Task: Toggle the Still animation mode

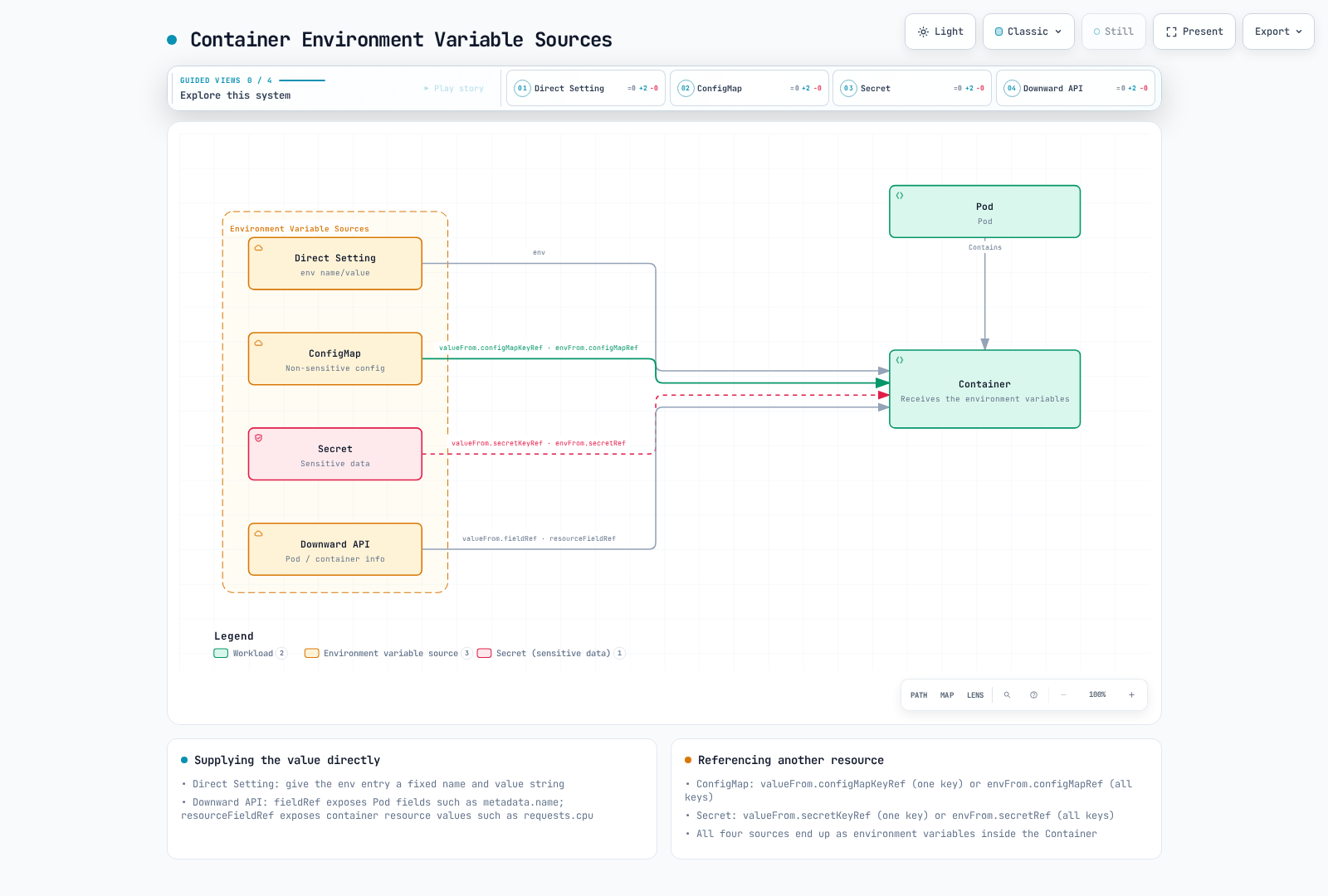Action: click(1114, 32)
